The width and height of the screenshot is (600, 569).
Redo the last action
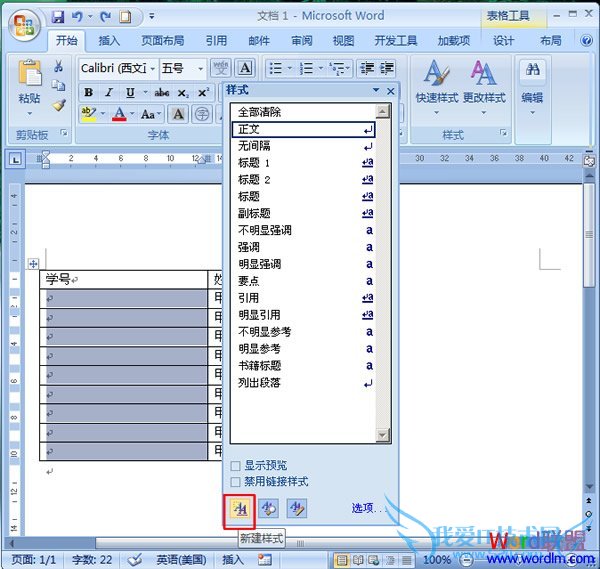coord(106,17)
